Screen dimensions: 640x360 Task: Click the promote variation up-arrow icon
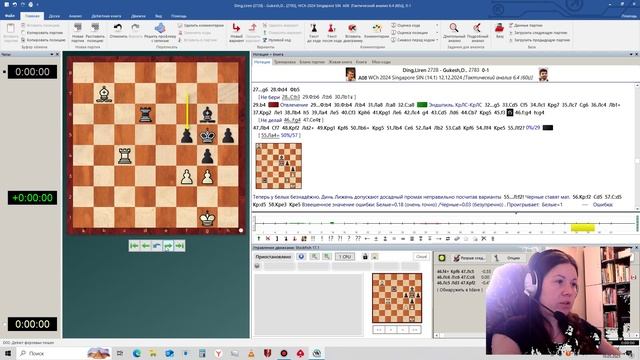click(x=259, y=239)
